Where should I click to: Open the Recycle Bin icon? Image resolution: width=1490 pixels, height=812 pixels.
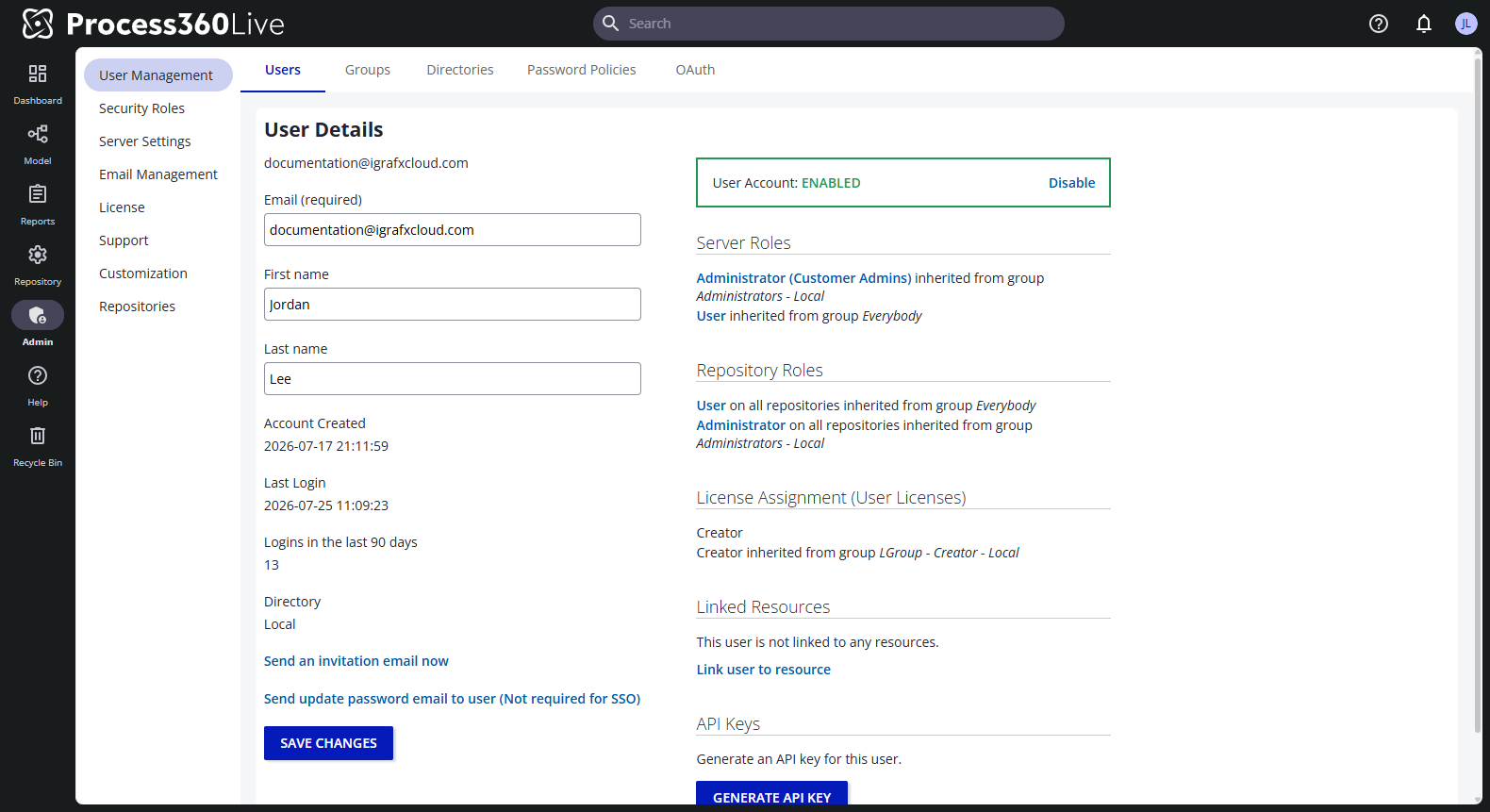[x=38, y=436]
